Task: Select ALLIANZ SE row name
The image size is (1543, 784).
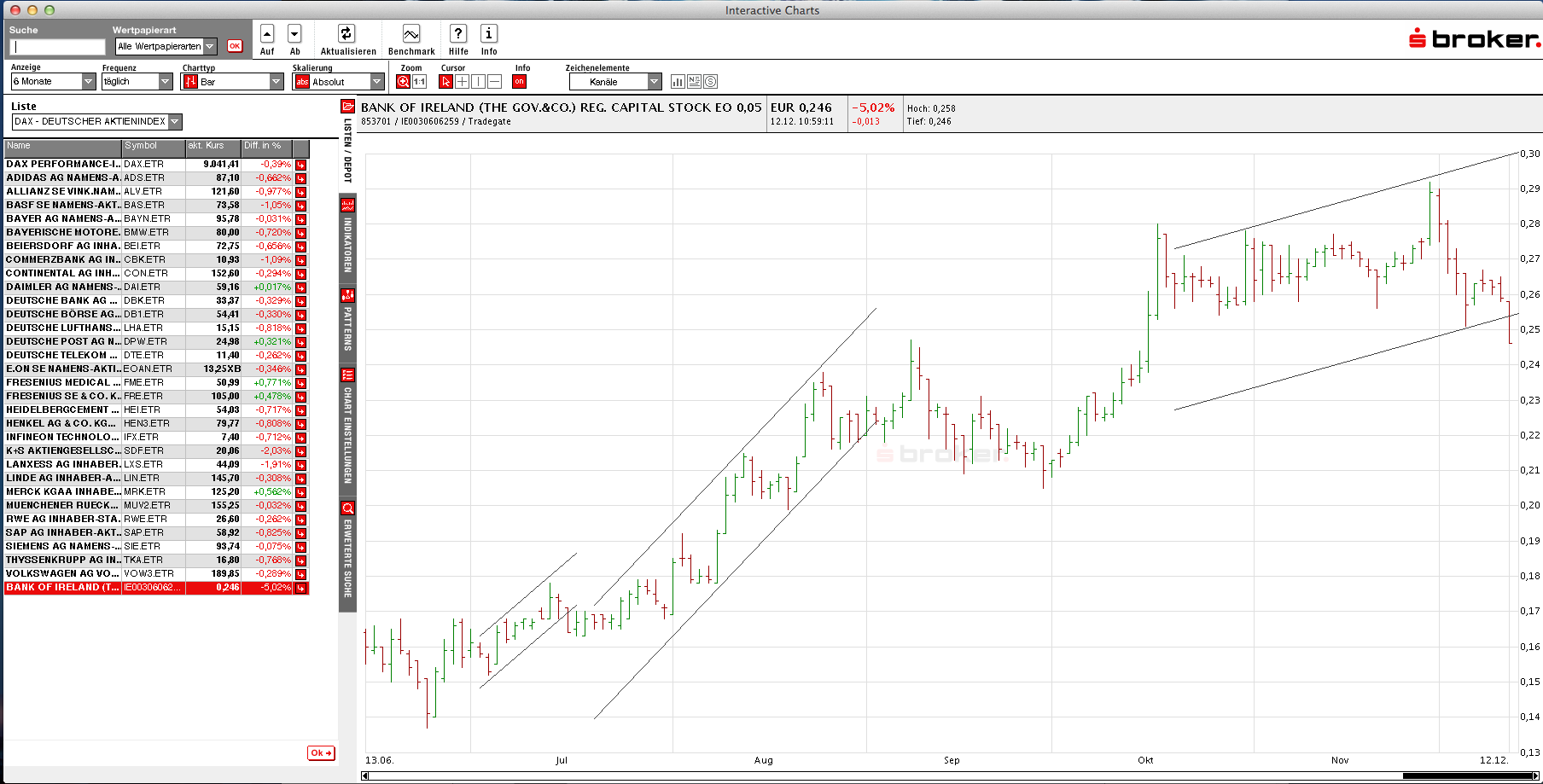Action: click(62, 192)
